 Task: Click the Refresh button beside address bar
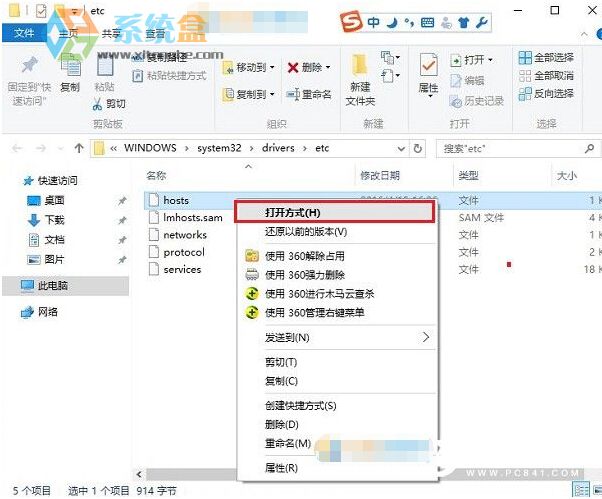coord(418,149)
